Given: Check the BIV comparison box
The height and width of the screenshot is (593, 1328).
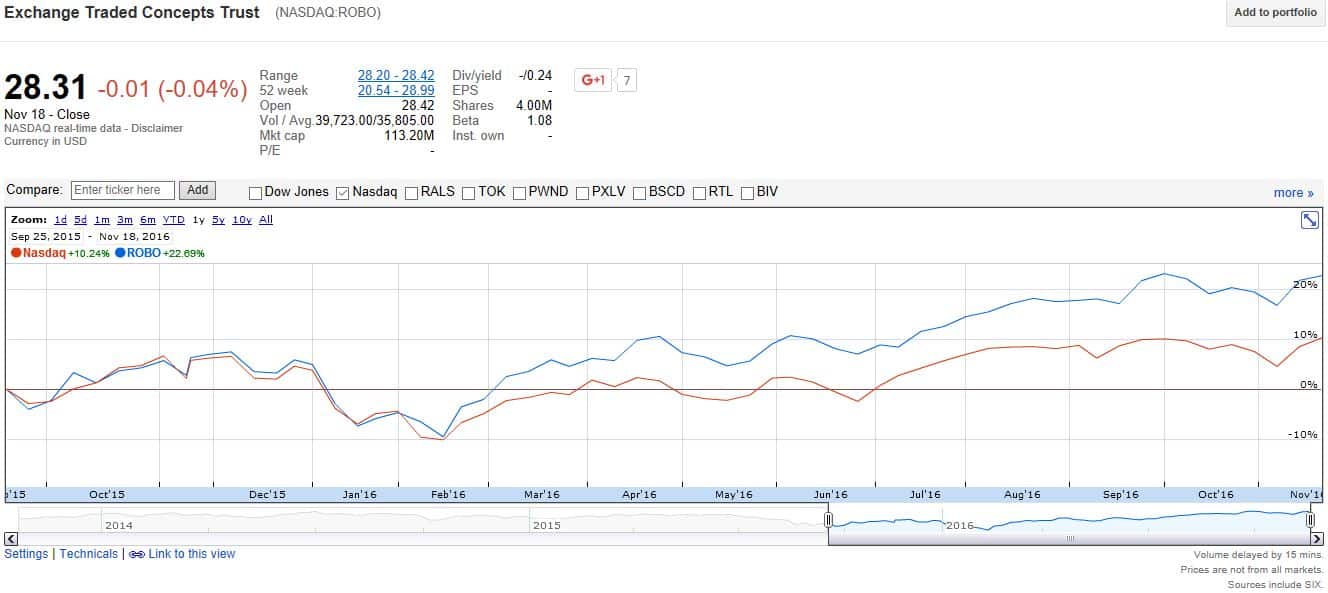Looking at the screenshot, I should tap(747, 192).
